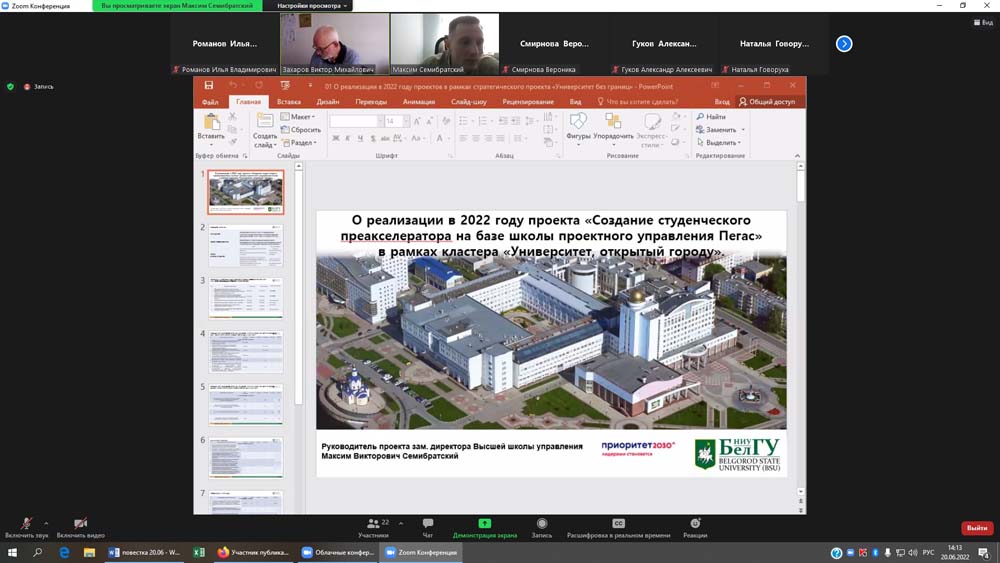This screenshot has height=563, width=1000.
Task: Click the Вставить paste icon in ribbon
Action: coord(211,124)
